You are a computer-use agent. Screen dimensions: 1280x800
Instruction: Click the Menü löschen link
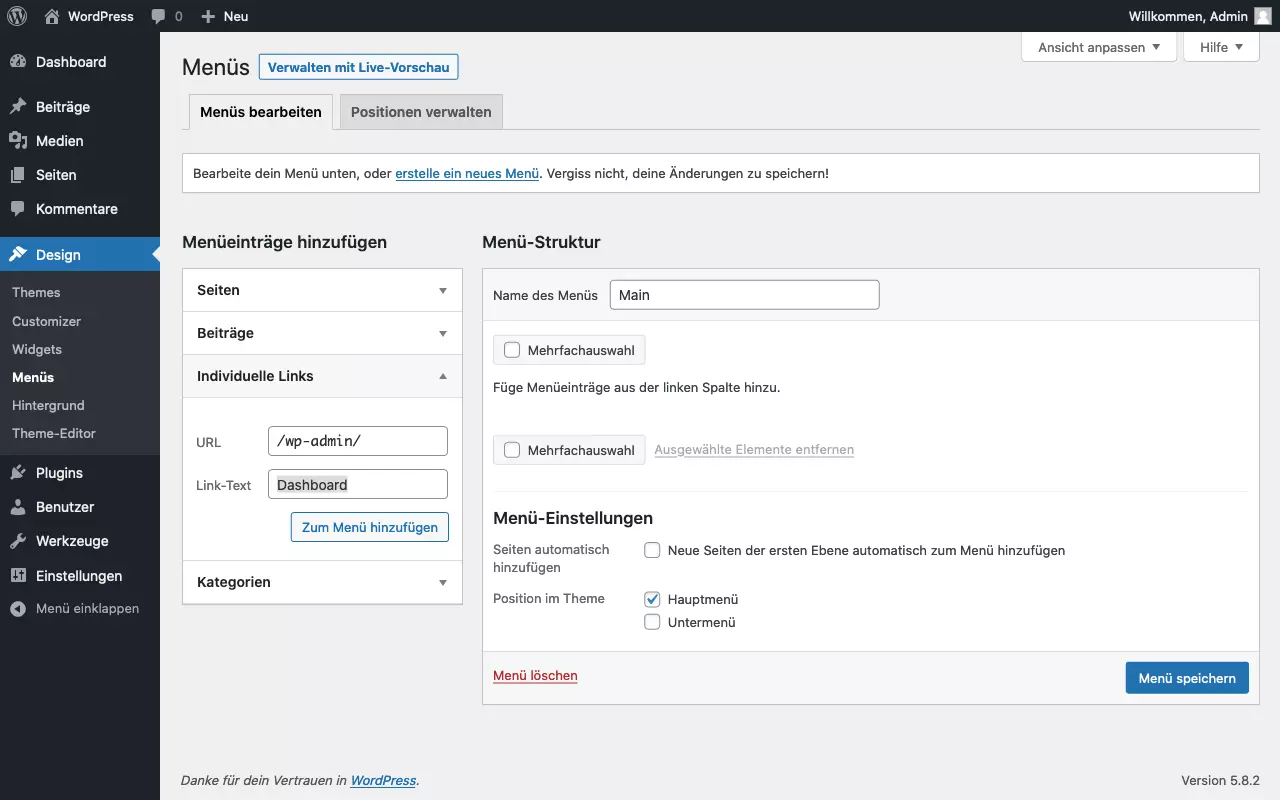tap(535, 676)
